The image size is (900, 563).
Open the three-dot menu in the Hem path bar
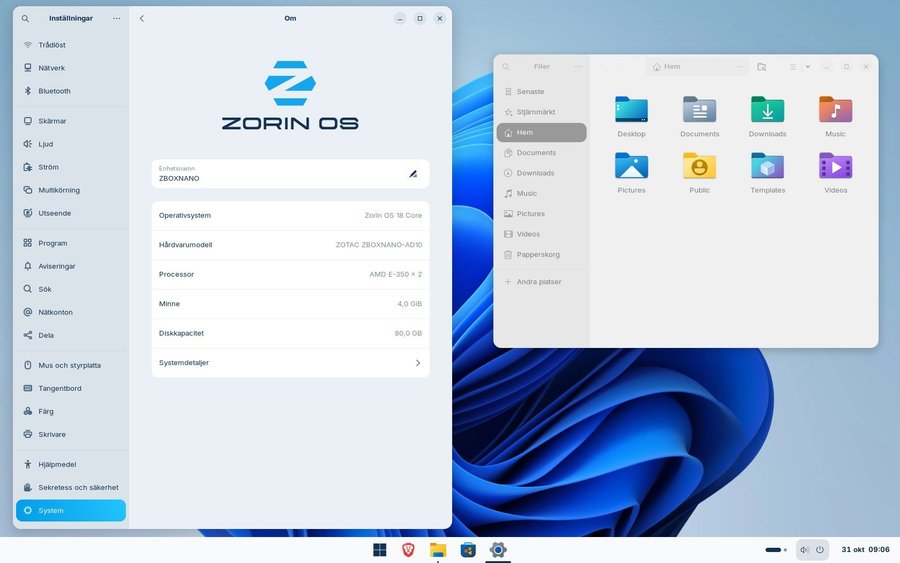tap(739, 67)
